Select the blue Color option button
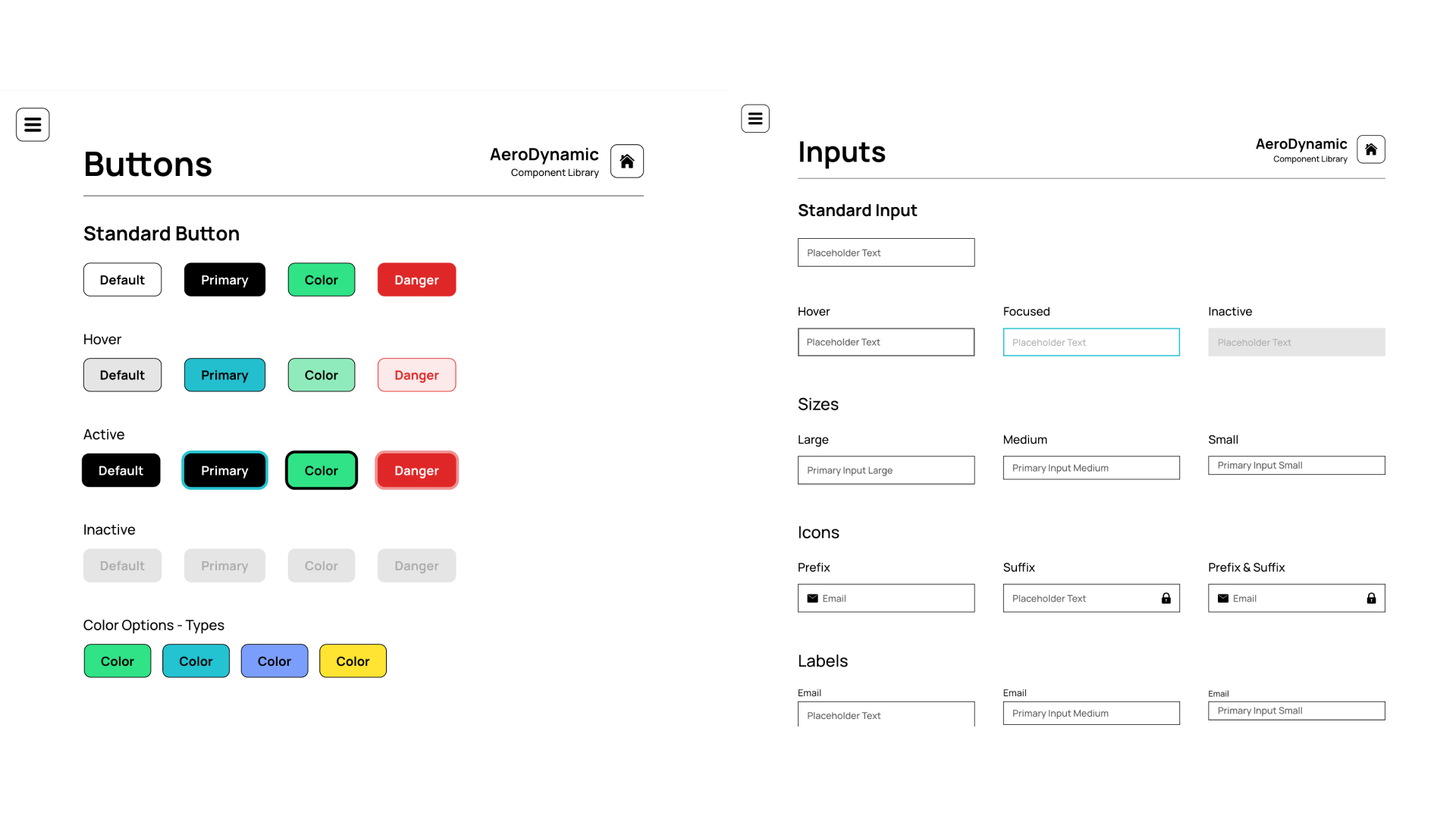This screenshot has height=819, width=1456. click(275, 661)
